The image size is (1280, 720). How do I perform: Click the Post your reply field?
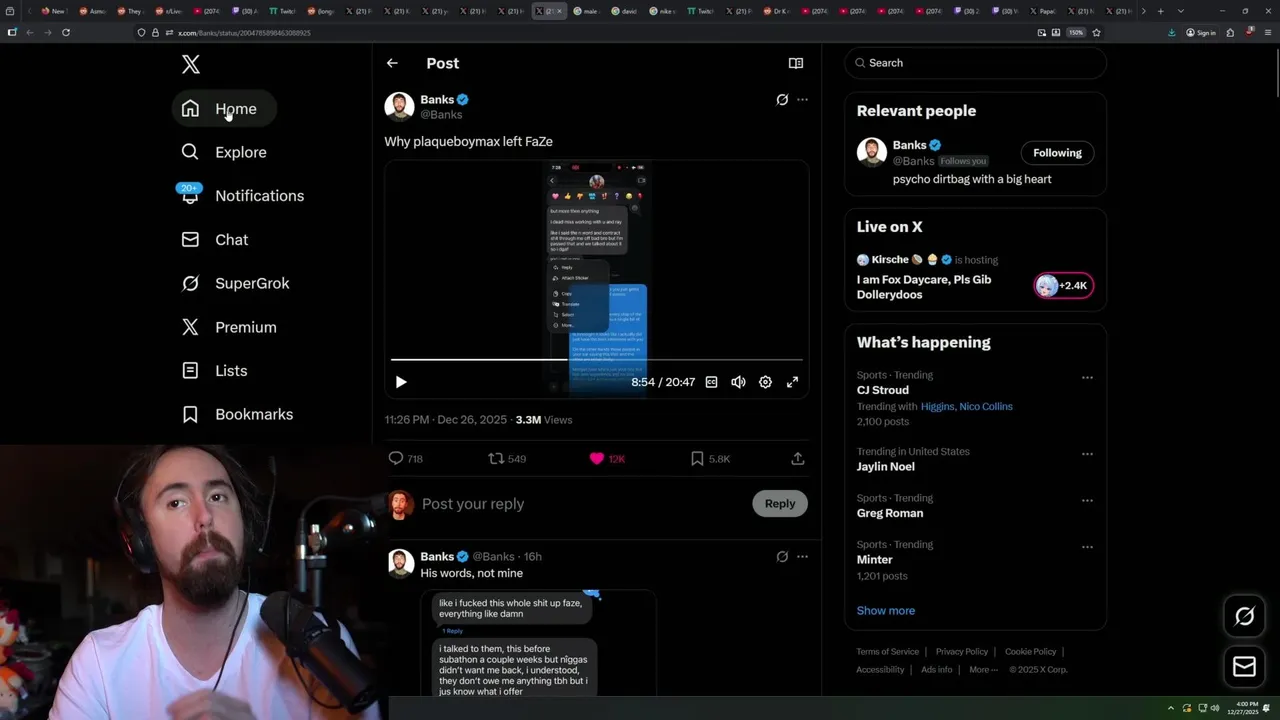click(582, 504)
